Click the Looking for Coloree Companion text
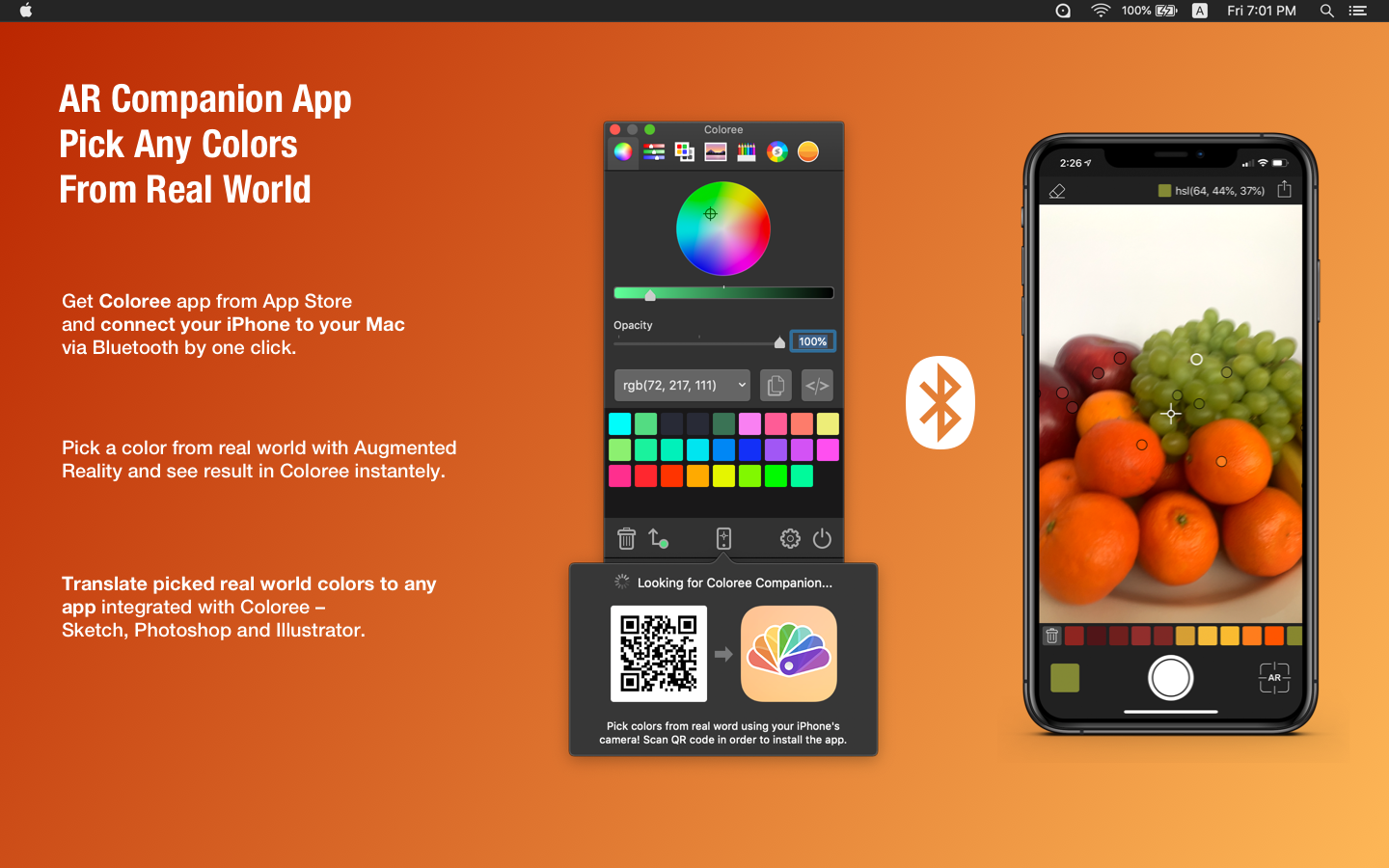This screenshot has width=1389, height=868. 735,583
